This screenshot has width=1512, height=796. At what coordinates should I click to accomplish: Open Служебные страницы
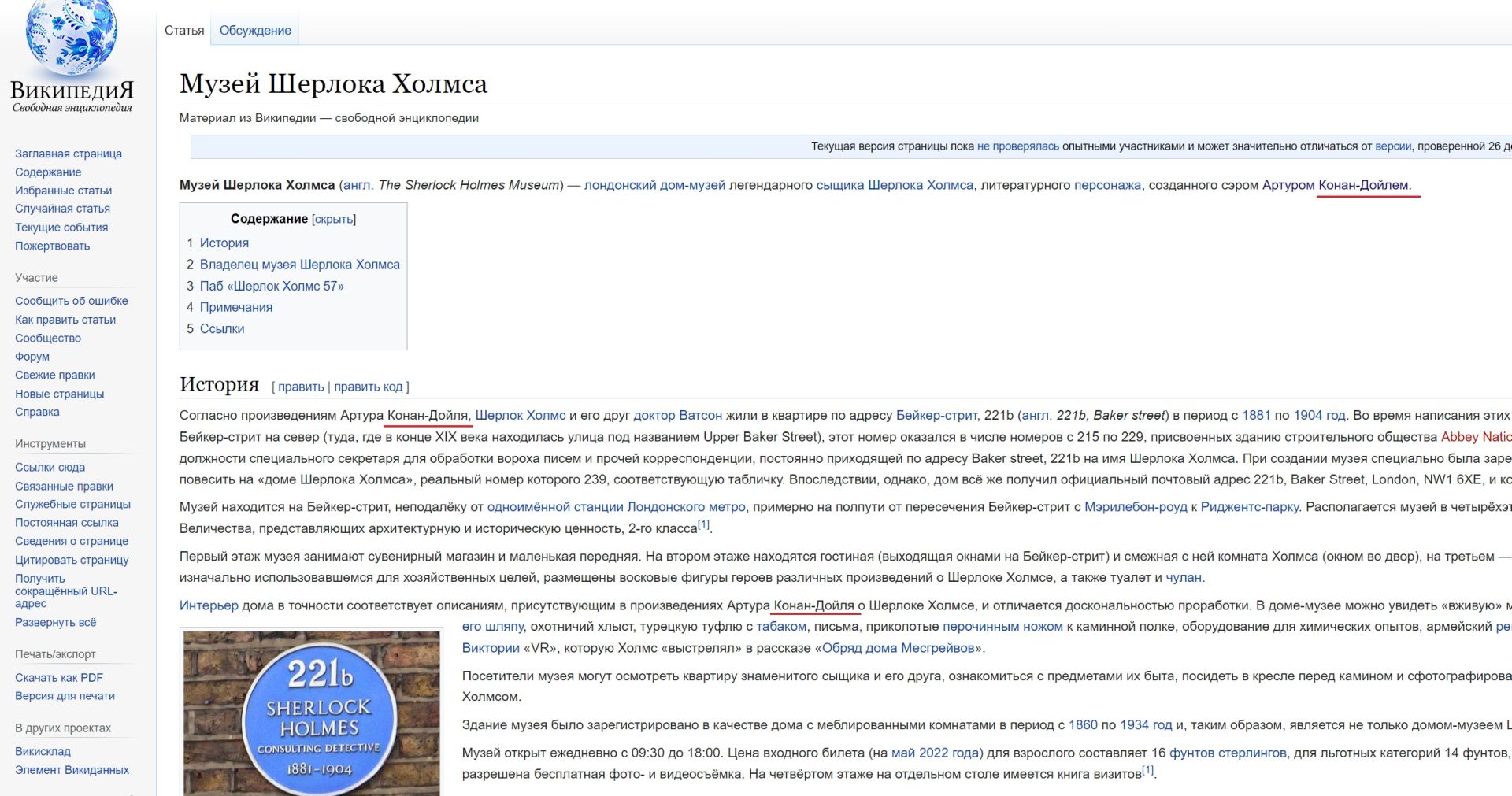tap(72, 504)
